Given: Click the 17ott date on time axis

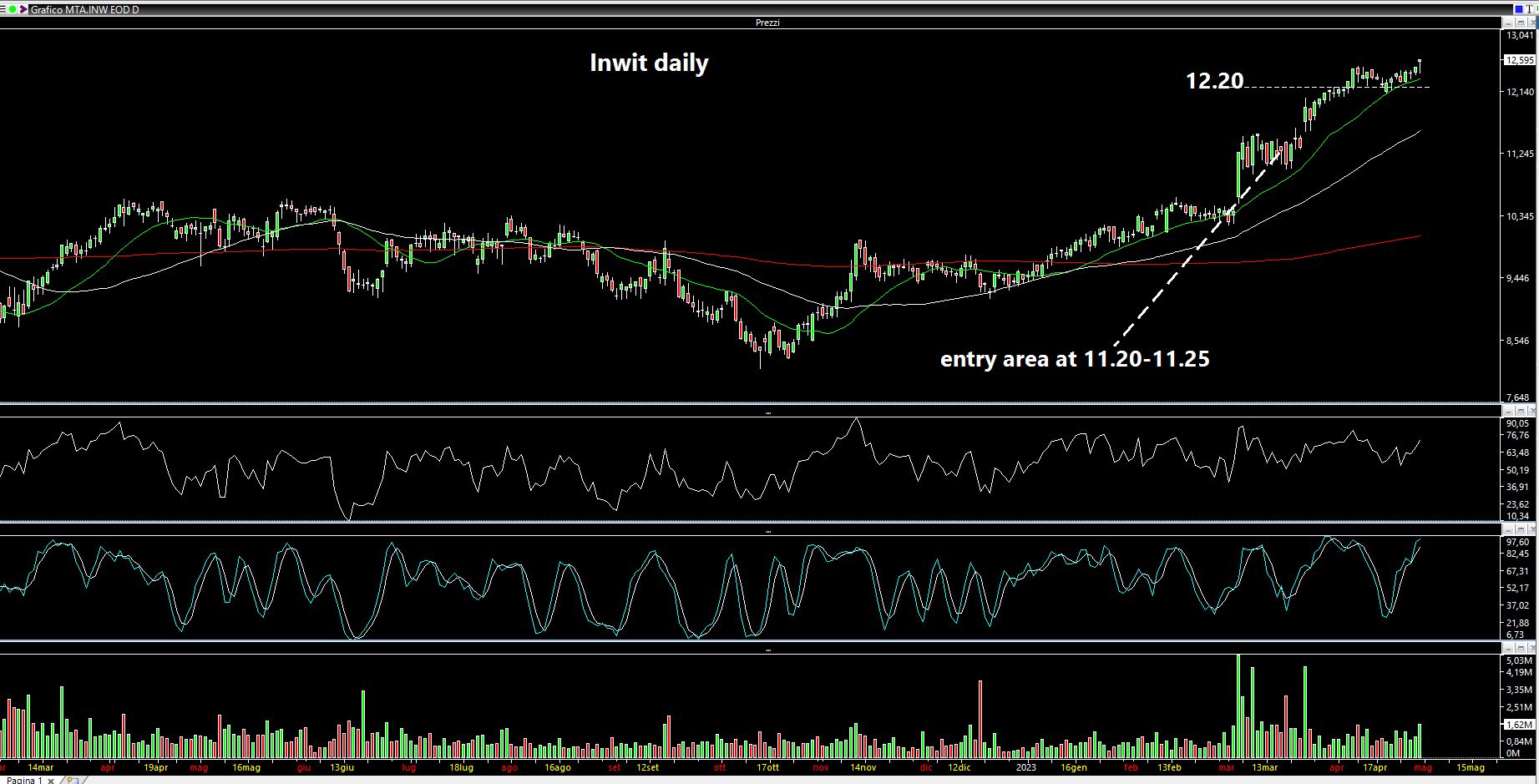Looking at the screenshot, I should pos(767,767).
